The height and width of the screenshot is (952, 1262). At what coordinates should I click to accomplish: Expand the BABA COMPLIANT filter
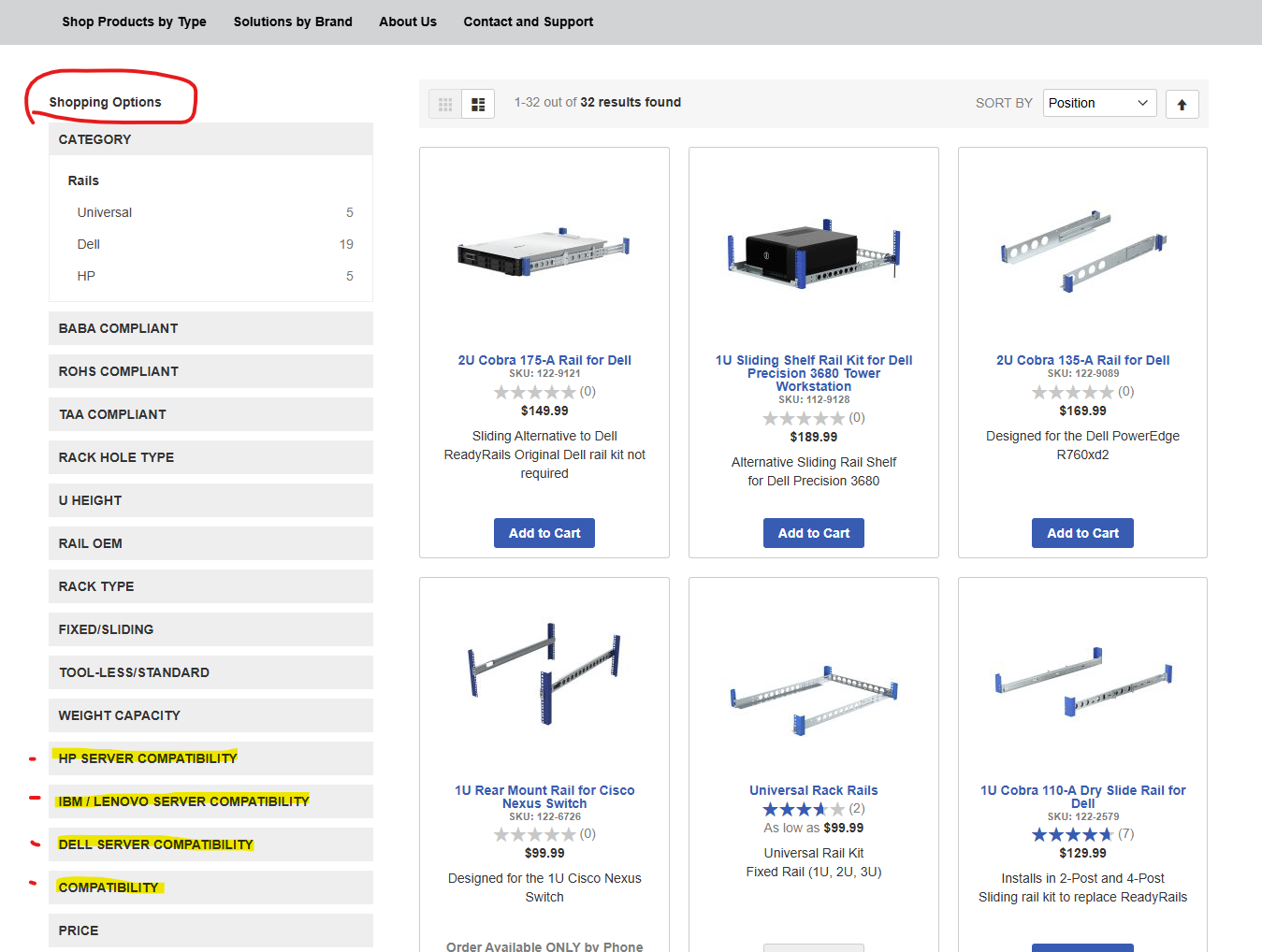[210, 328]
